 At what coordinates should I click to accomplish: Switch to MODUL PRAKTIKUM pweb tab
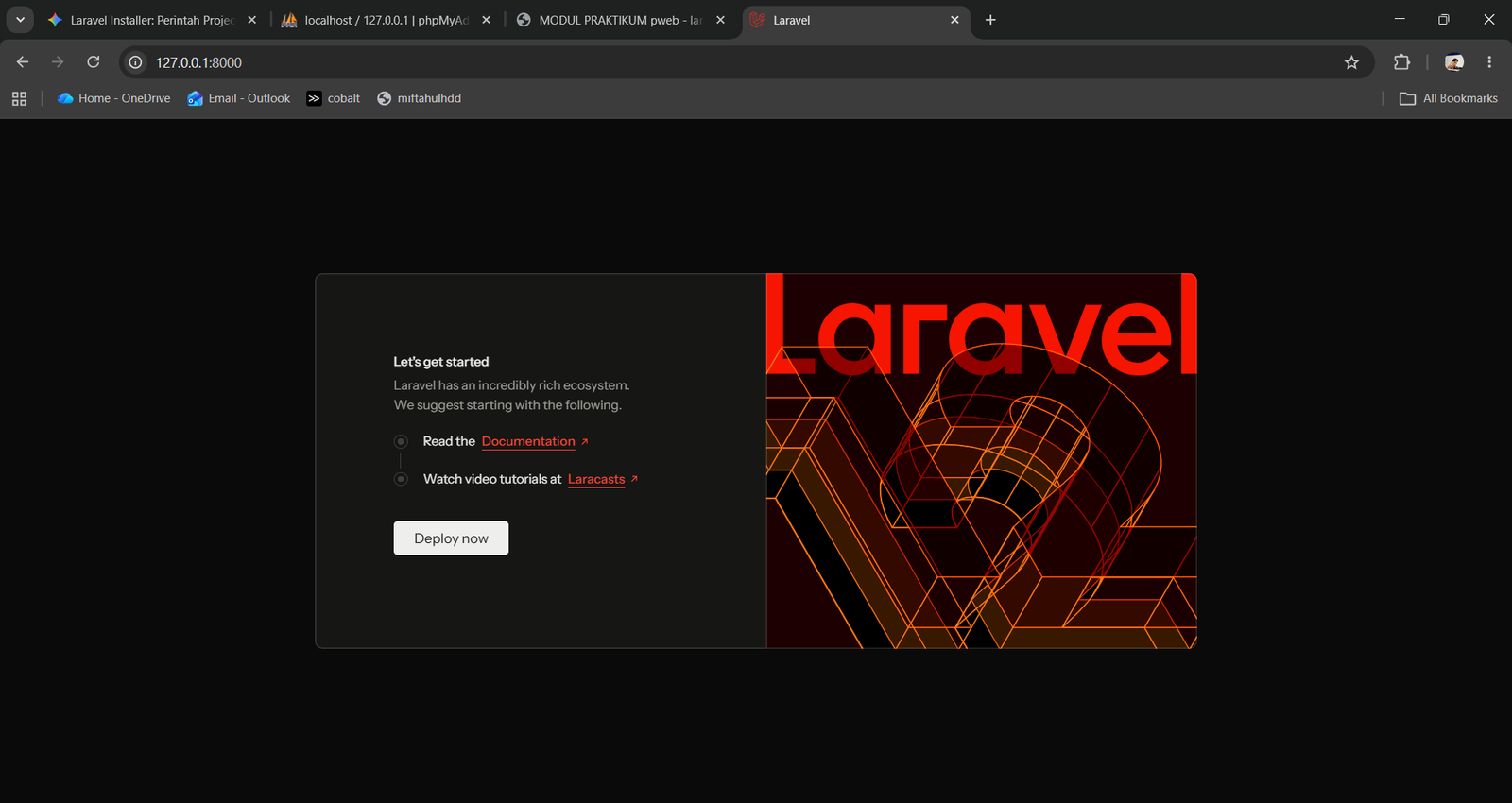[x=622, y=20]
